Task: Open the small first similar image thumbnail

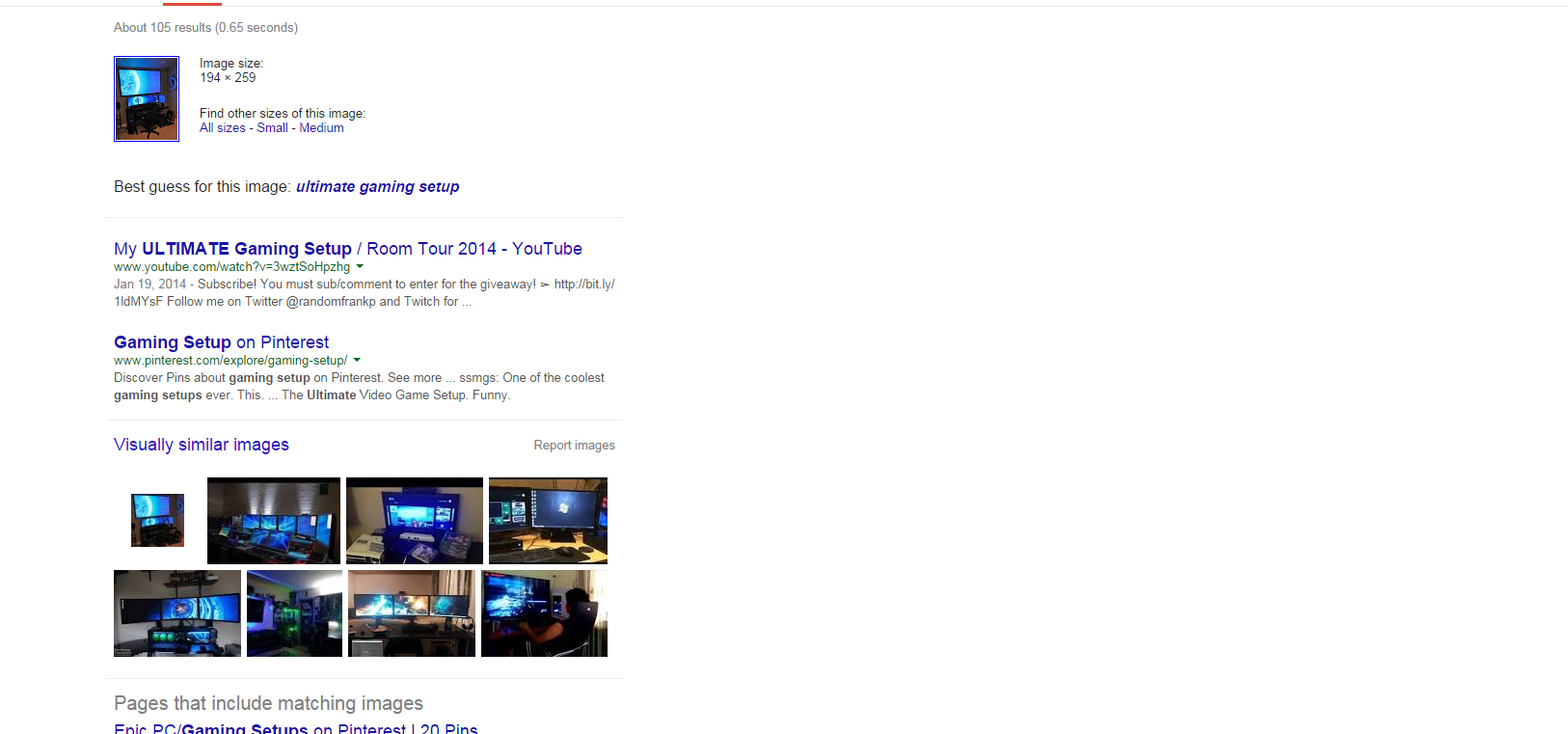Action: click(157, 521)
